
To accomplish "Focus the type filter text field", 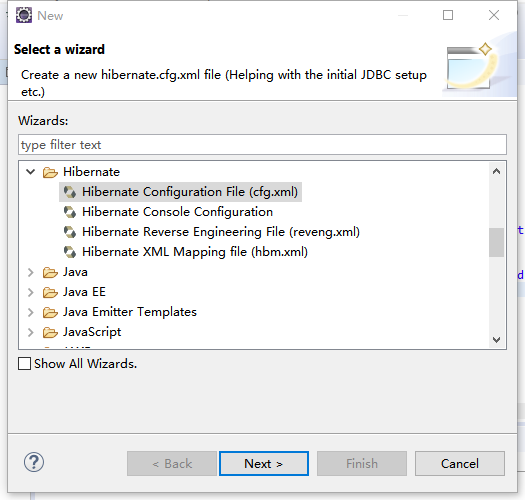I will (x=262, y=145).
